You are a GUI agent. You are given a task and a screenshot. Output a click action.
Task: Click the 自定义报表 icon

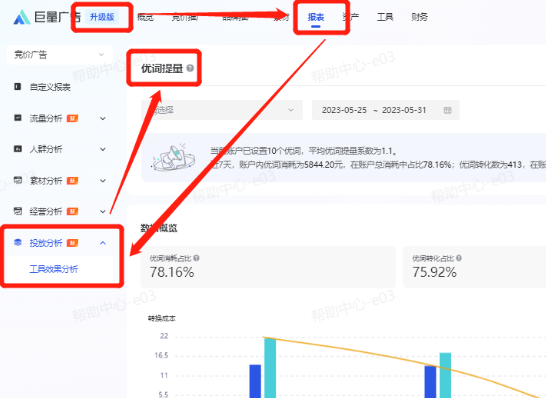click(x=17, y=86)
